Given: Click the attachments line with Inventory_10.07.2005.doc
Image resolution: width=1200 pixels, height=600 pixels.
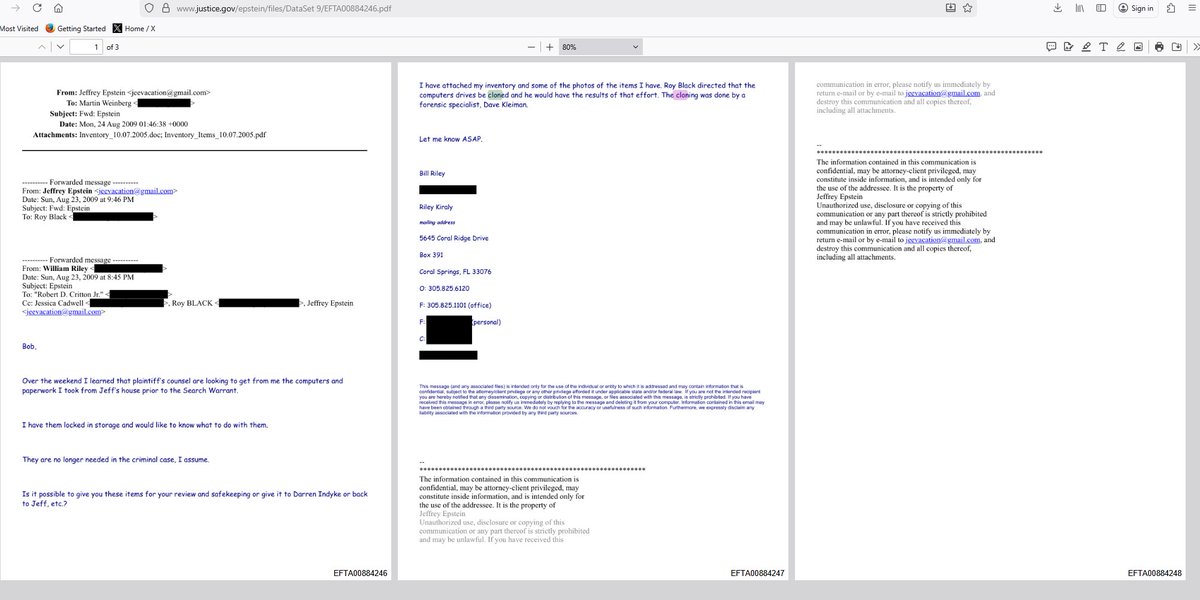Looking at the screenshot, I should pos(152,133).
